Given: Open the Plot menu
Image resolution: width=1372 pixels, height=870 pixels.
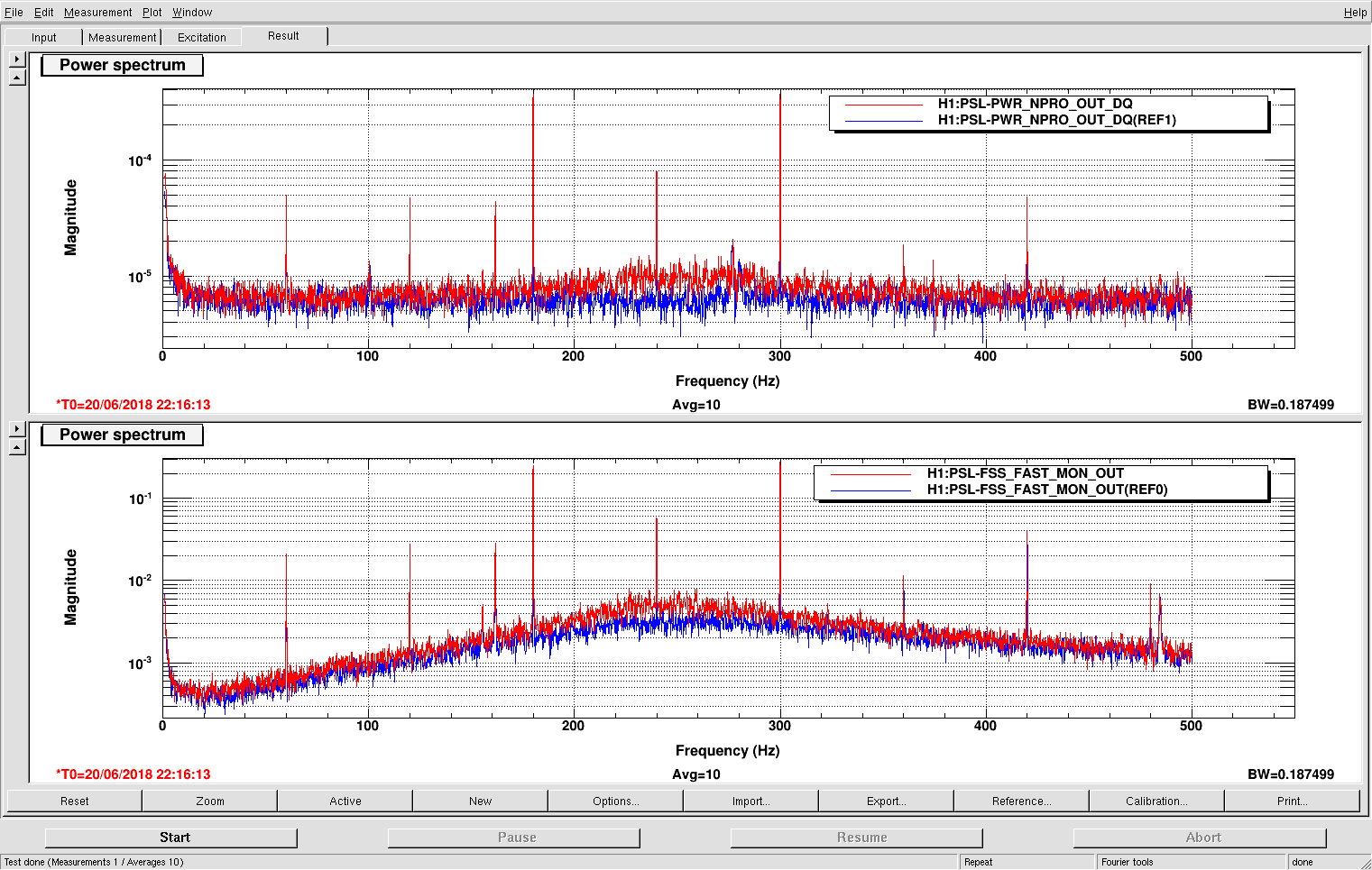Looking at the screenshot, I should coord(152,13).
